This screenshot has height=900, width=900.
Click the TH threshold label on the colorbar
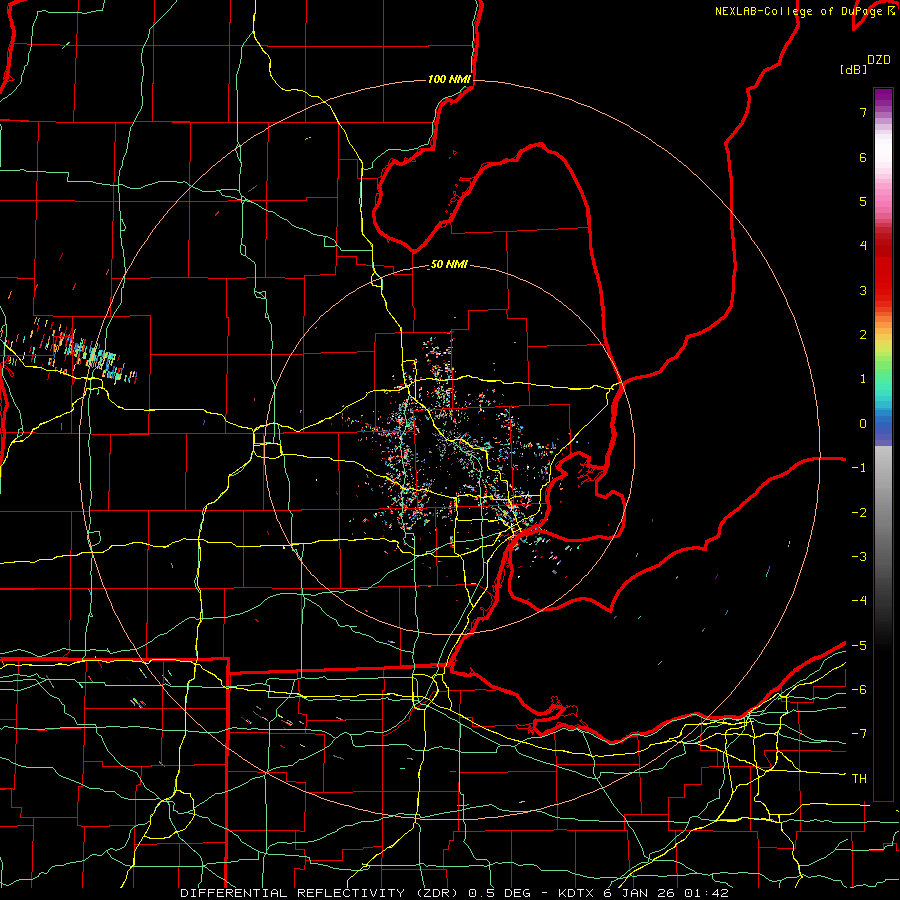[x=859, y=779]
